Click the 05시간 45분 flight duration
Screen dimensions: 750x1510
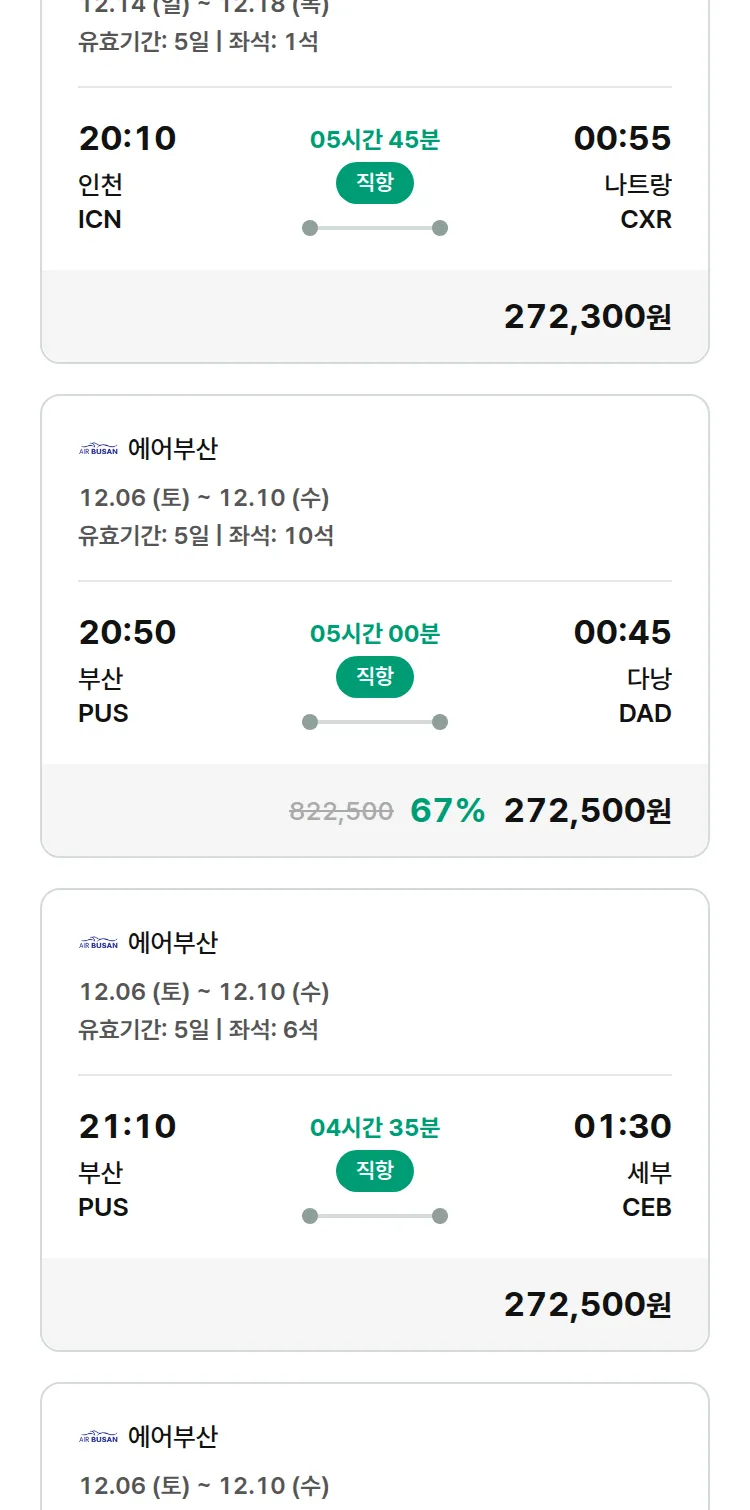click(375, 140)
